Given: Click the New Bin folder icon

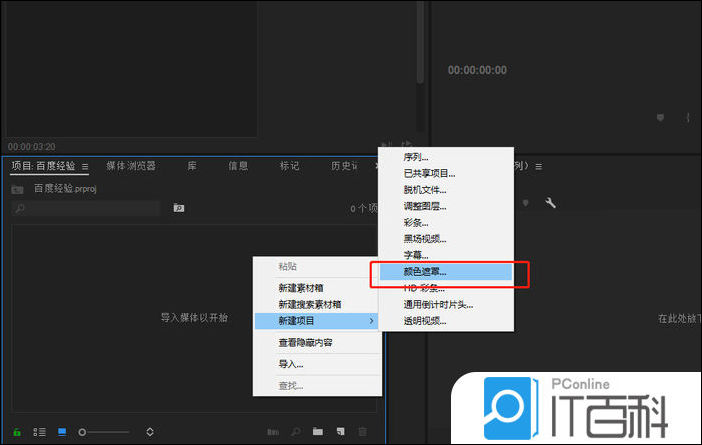Looking at the screenshot, I should pos(318,432).
